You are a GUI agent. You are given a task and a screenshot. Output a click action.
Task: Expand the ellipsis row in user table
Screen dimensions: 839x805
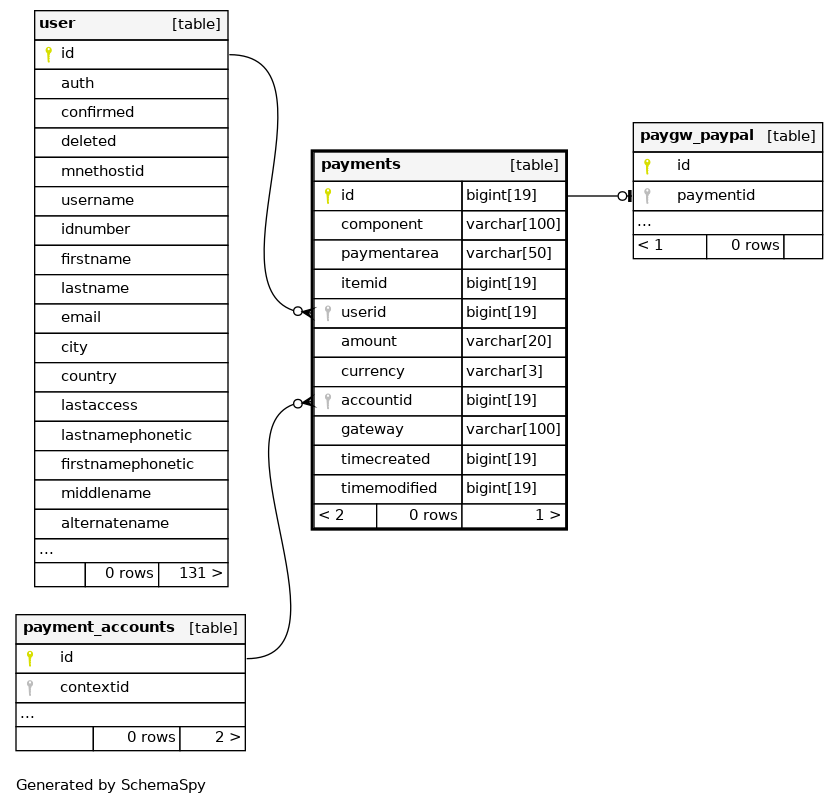pos(46,550)
